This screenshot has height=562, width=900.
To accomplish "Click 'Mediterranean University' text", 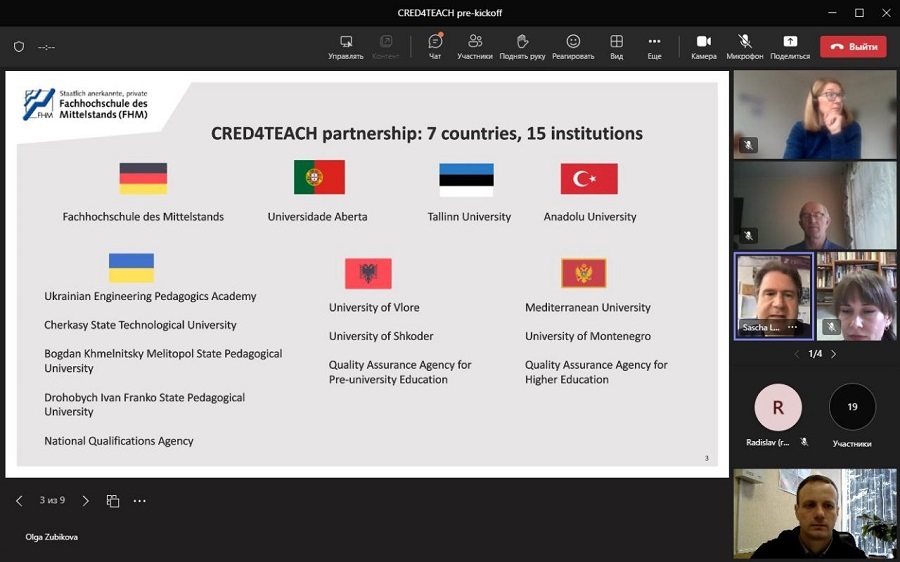I will click(588, 307).
